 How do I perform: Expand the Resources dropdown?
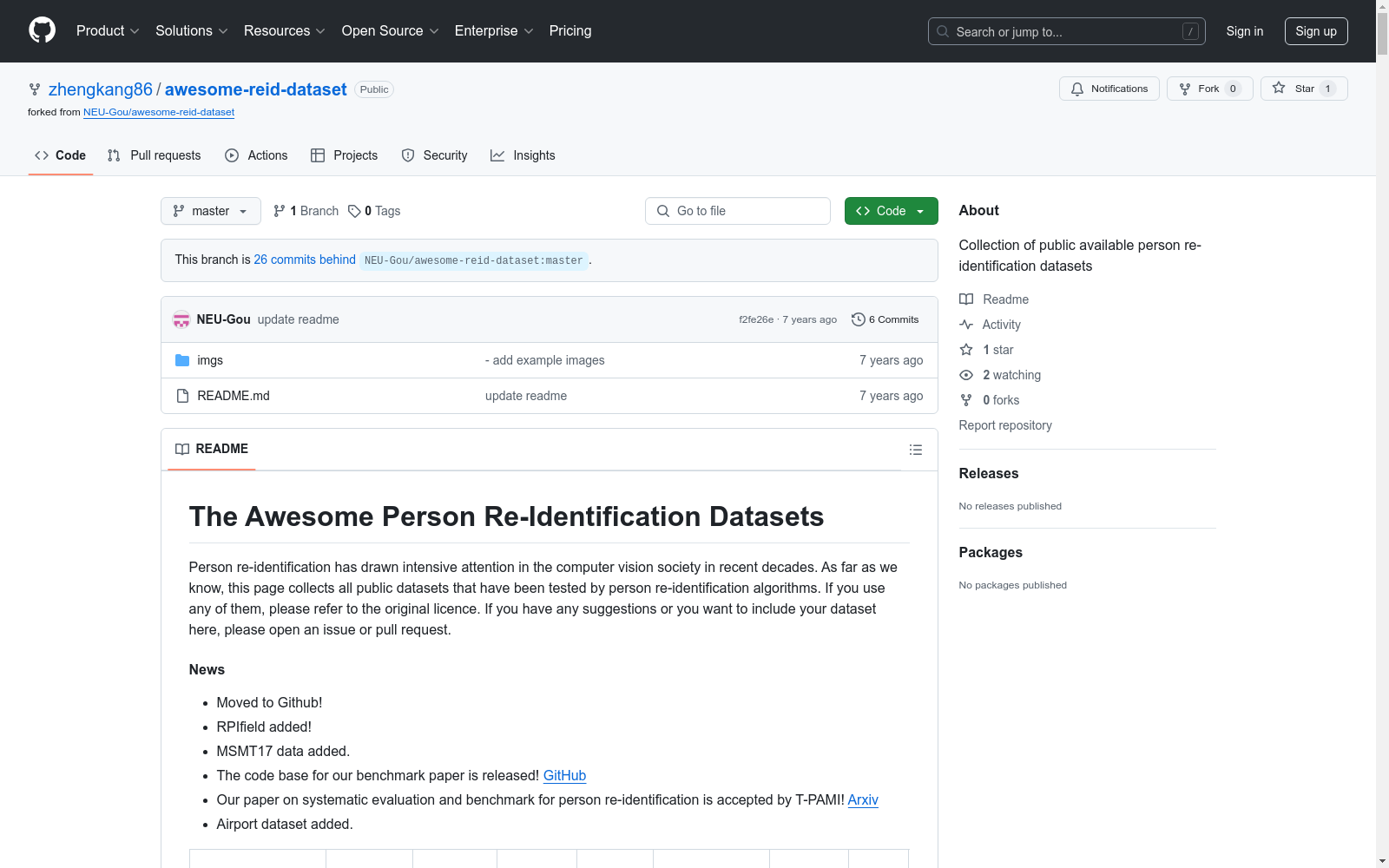tap(285, 31)
